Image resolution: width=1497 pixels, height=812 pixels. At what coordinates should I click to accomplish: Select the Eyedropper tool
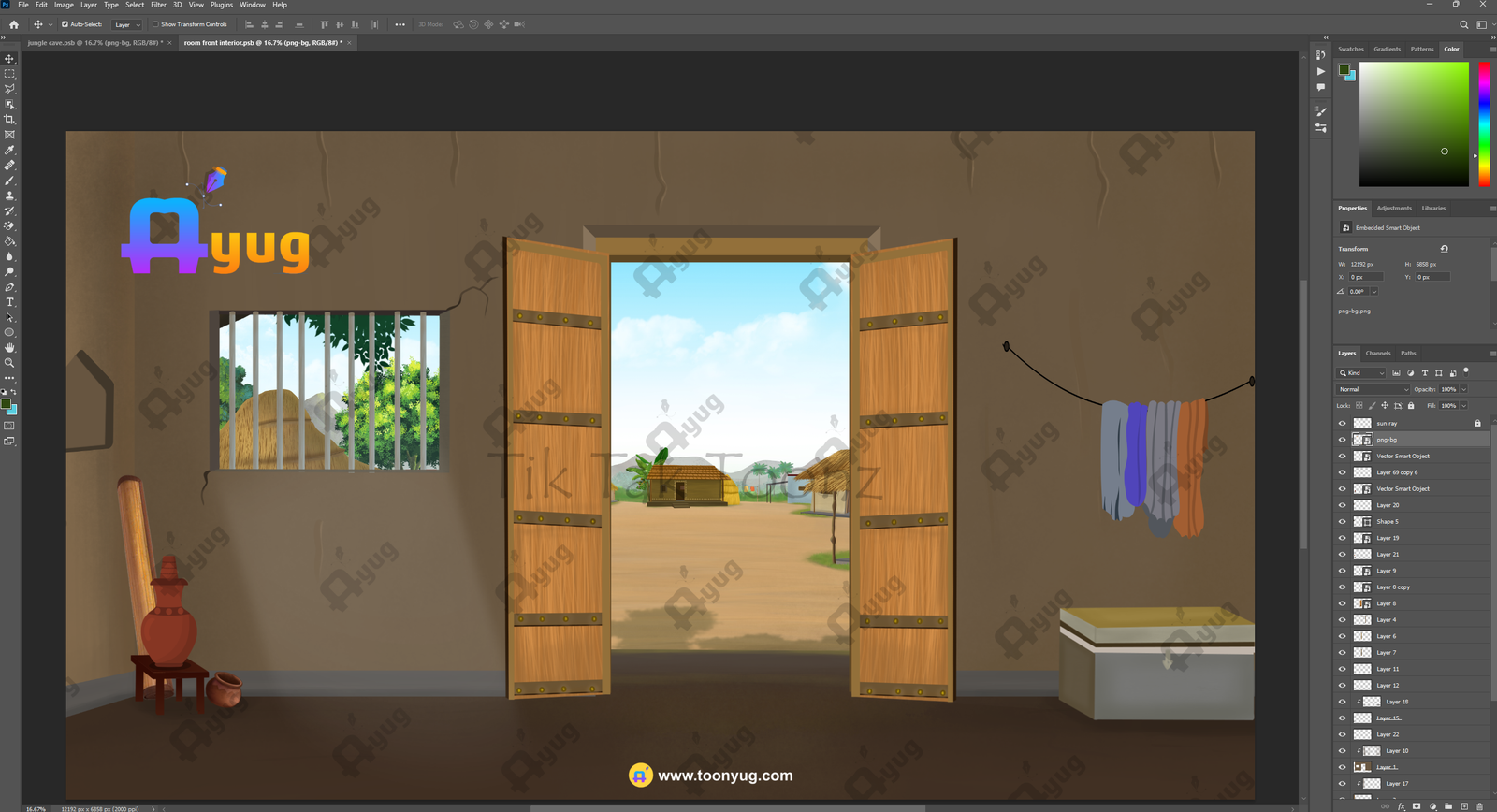coord(10,150)
